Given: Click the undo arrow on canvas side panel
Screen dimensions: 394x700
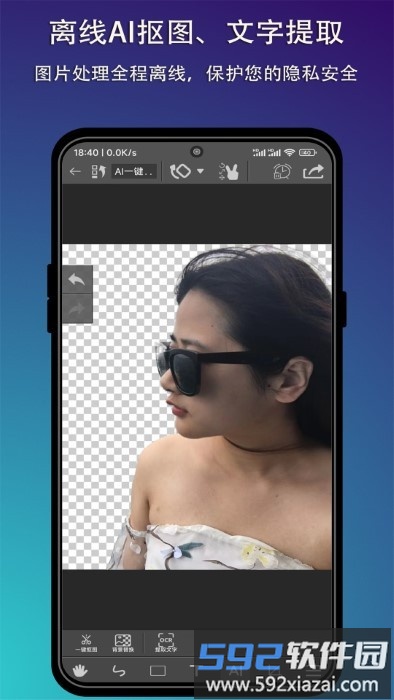Looking at the screenshot, I should [77, 279].
